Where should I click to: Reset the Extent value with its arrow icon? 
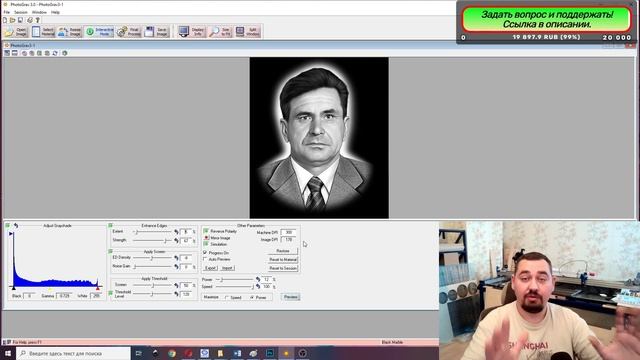click(176, 232)
